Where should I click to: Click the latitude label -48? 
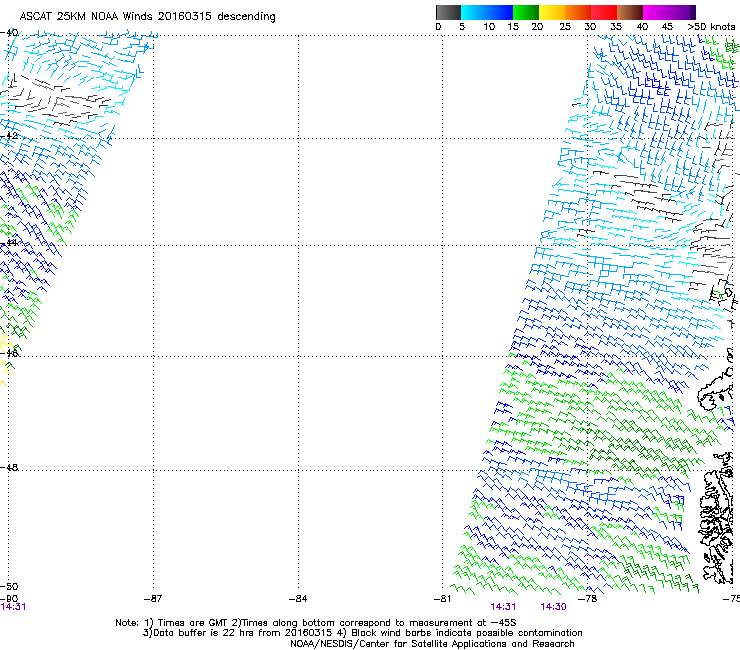(x=9, y=467)
